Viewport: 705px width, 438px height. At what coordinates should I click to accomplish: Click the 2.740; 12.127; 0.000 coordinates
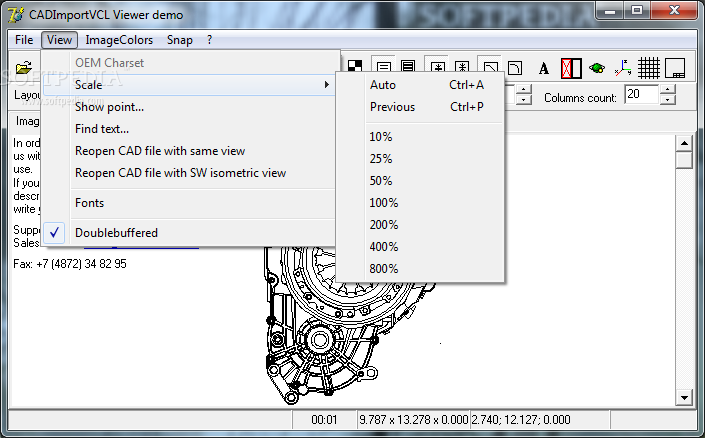521,420
